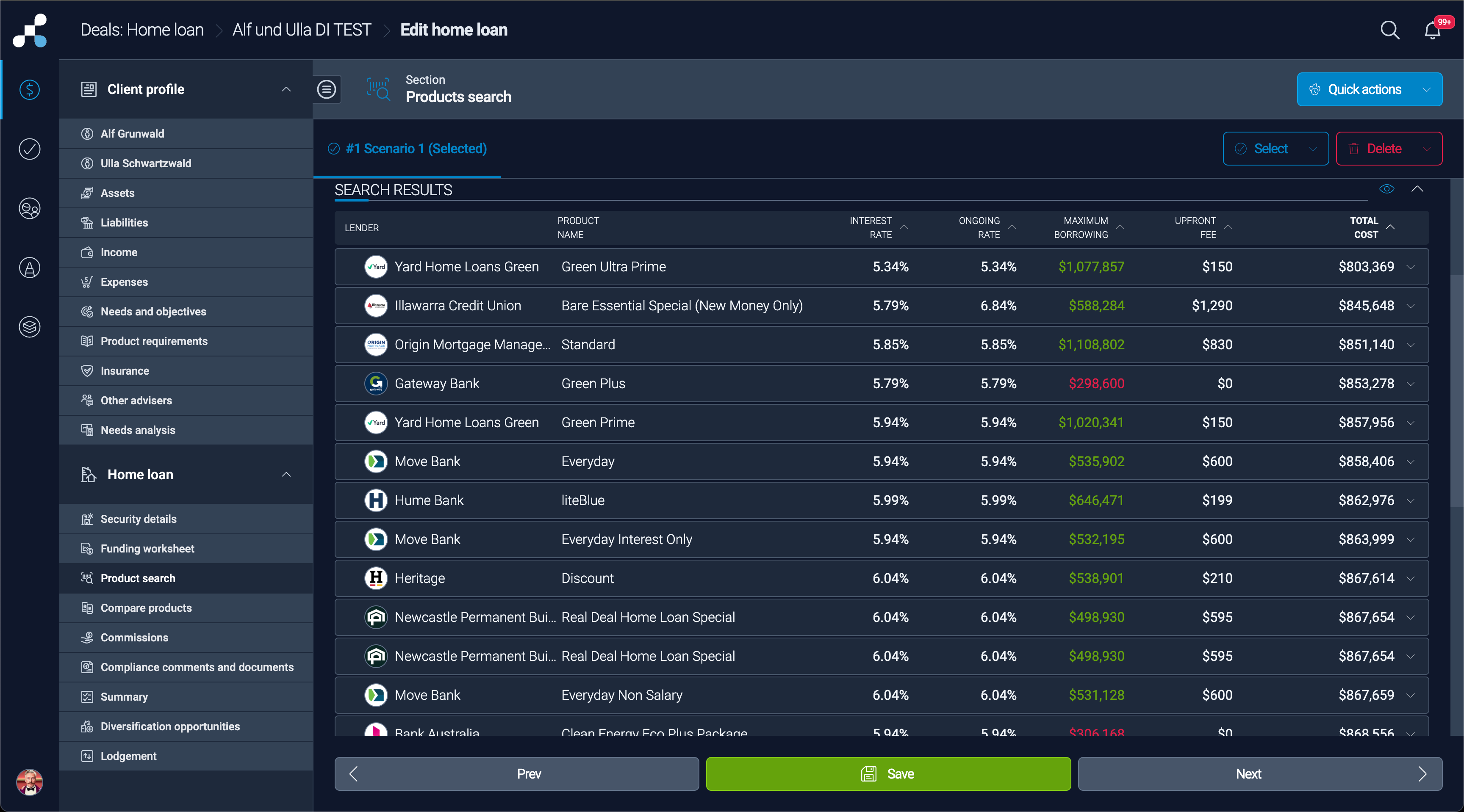1464x812 pixels.
Task: Open the stacked layers rail icon
Action: tap(30, 326)
